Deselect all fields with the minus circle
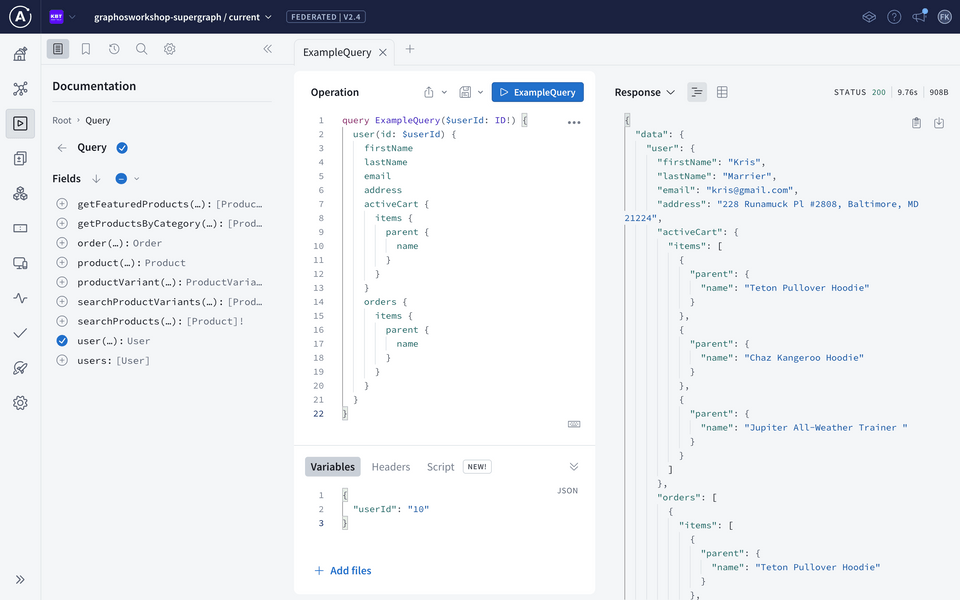 click(x=121, y=179)
